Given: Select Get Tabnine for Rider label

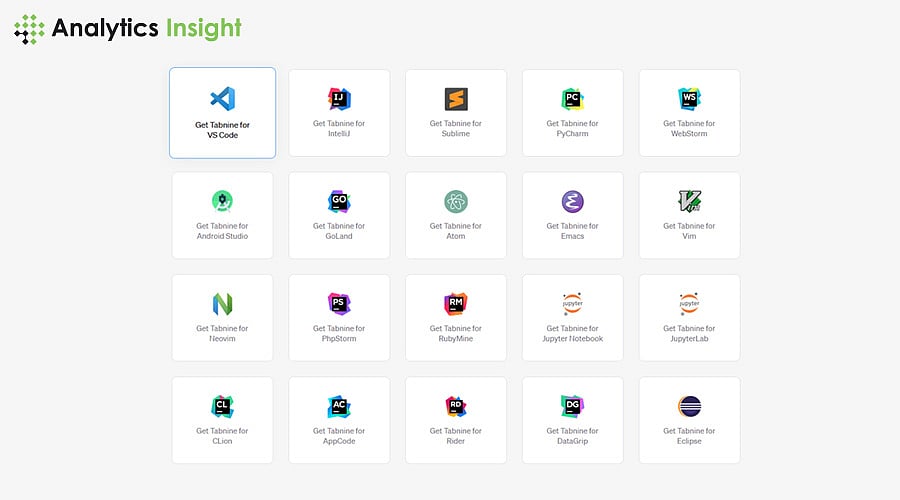Looking at the screenshot, I should [x=456, y=436].
